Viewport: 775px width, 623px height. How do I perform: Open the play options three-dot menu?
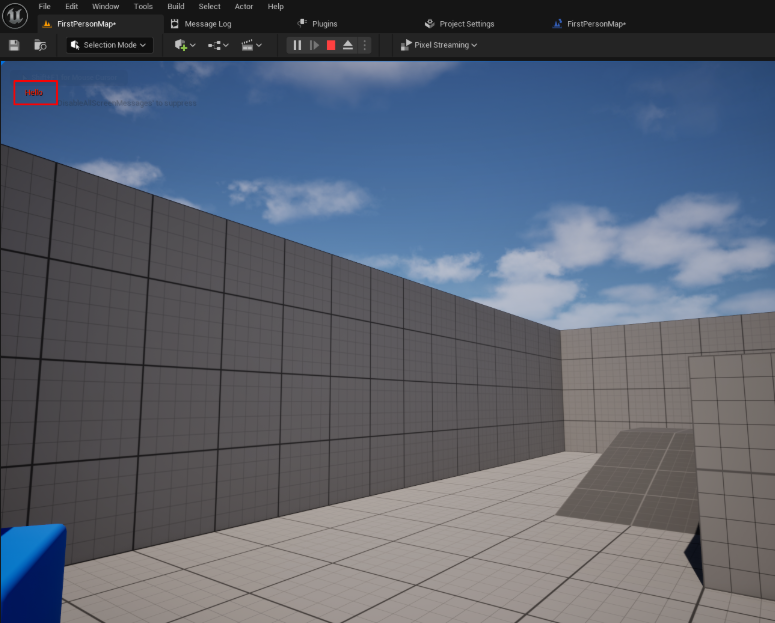pos(363,45)
